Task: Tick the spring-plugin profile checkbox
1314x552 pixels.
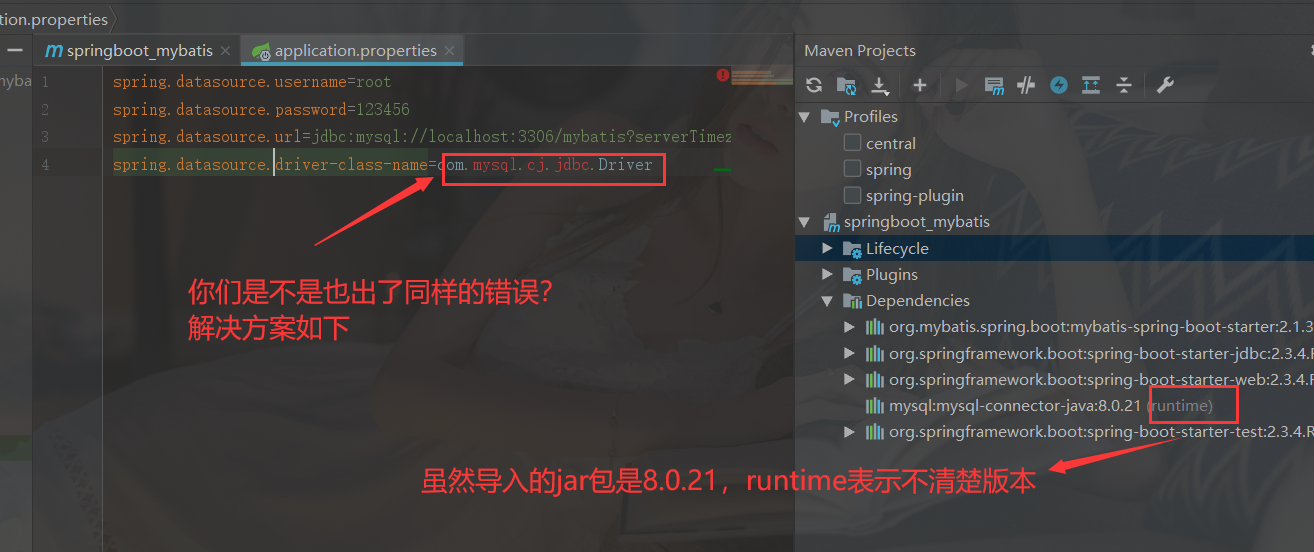Action: 852,195
